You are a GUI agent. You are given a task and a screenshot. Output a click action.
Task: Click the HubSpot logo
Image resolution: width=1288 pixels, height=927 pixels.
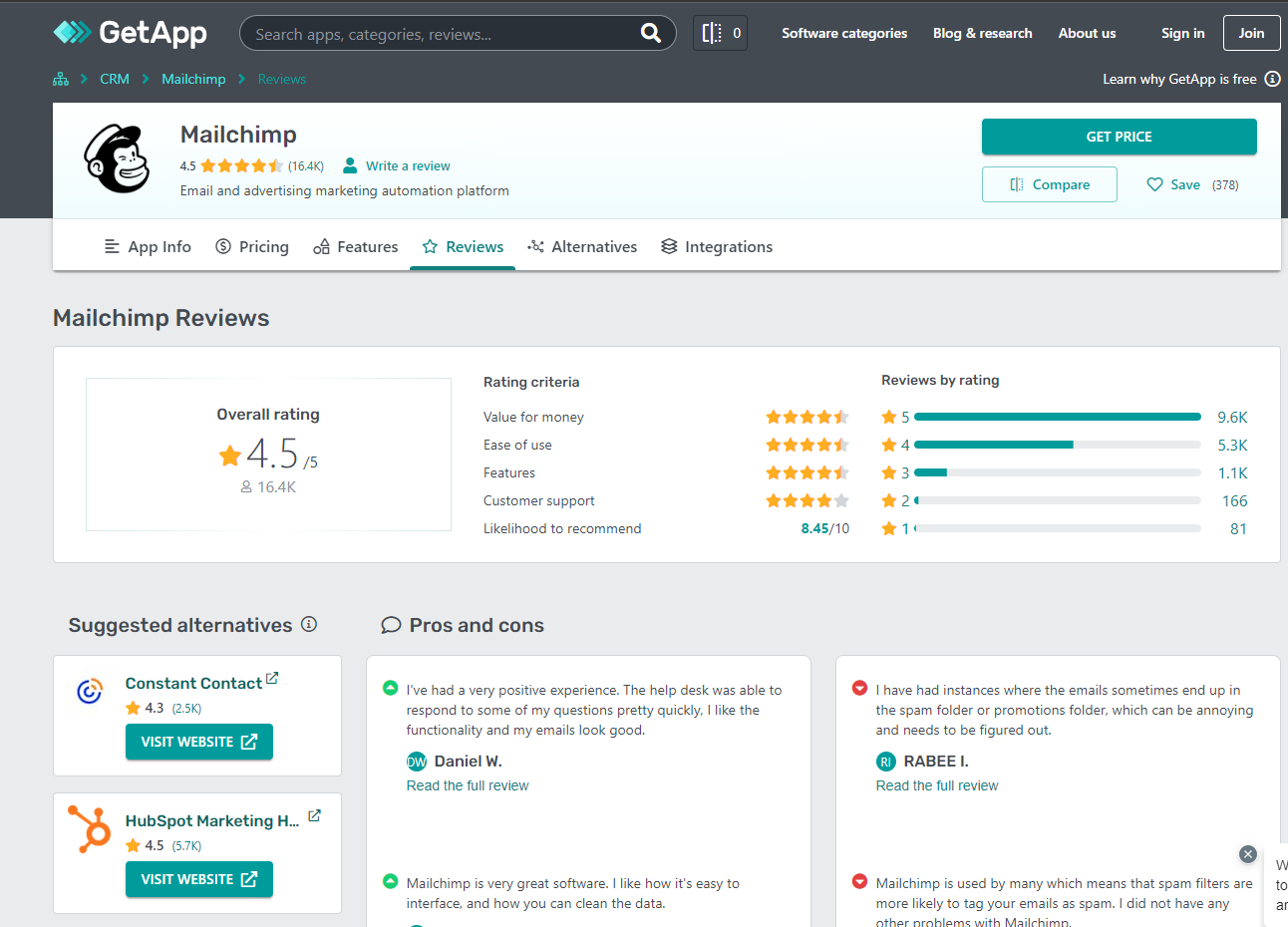pos(89,828)
